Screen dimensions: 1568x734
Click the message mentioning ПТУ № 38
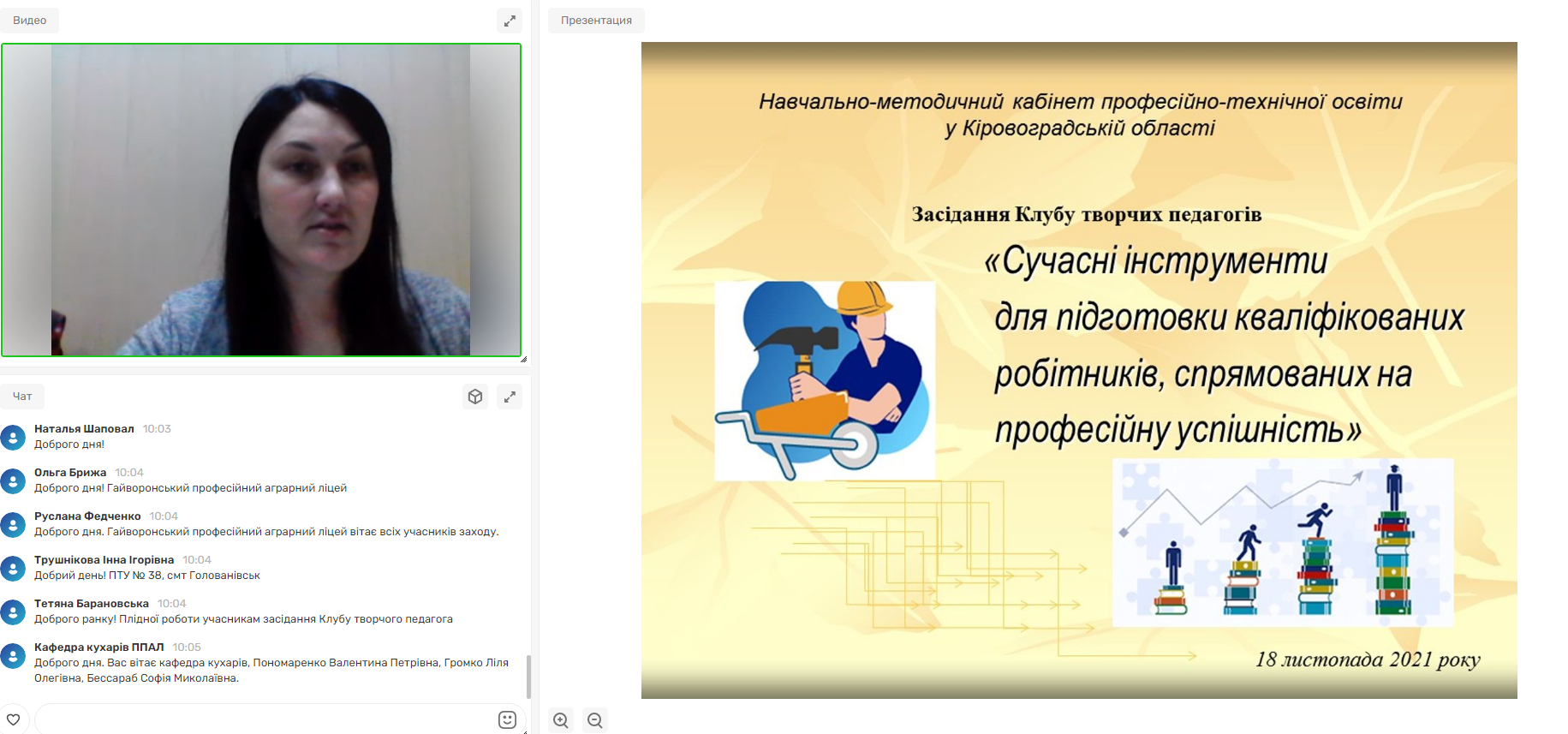tap(147, 576)
